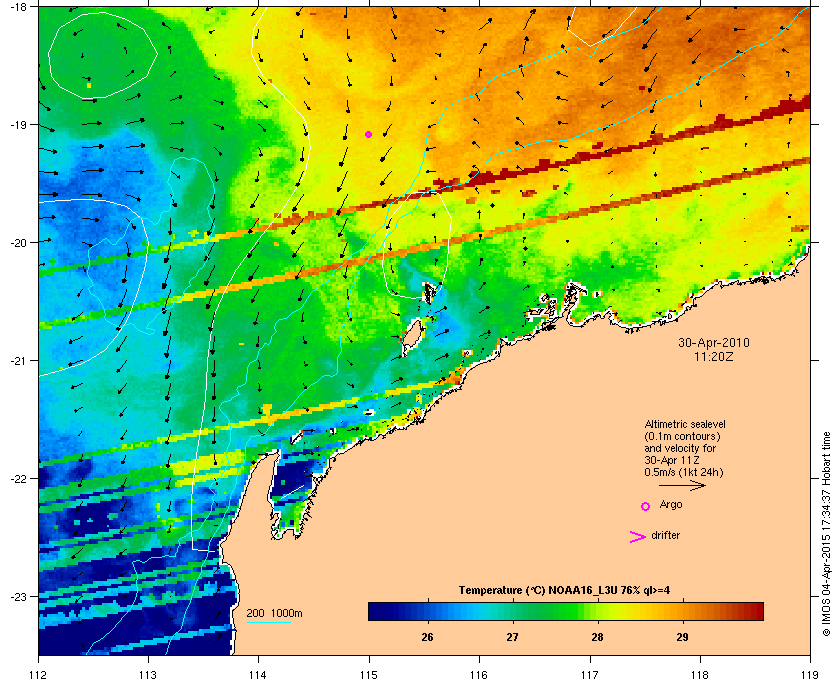Click the longitude axis label 113
This screenshot has width=840, height=680.
148,675
